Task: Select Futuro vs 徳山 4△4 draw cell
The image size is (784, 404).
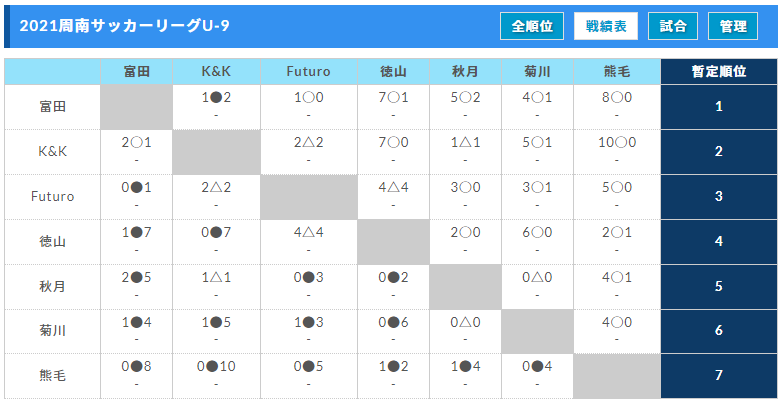Action: pos(394,188)
